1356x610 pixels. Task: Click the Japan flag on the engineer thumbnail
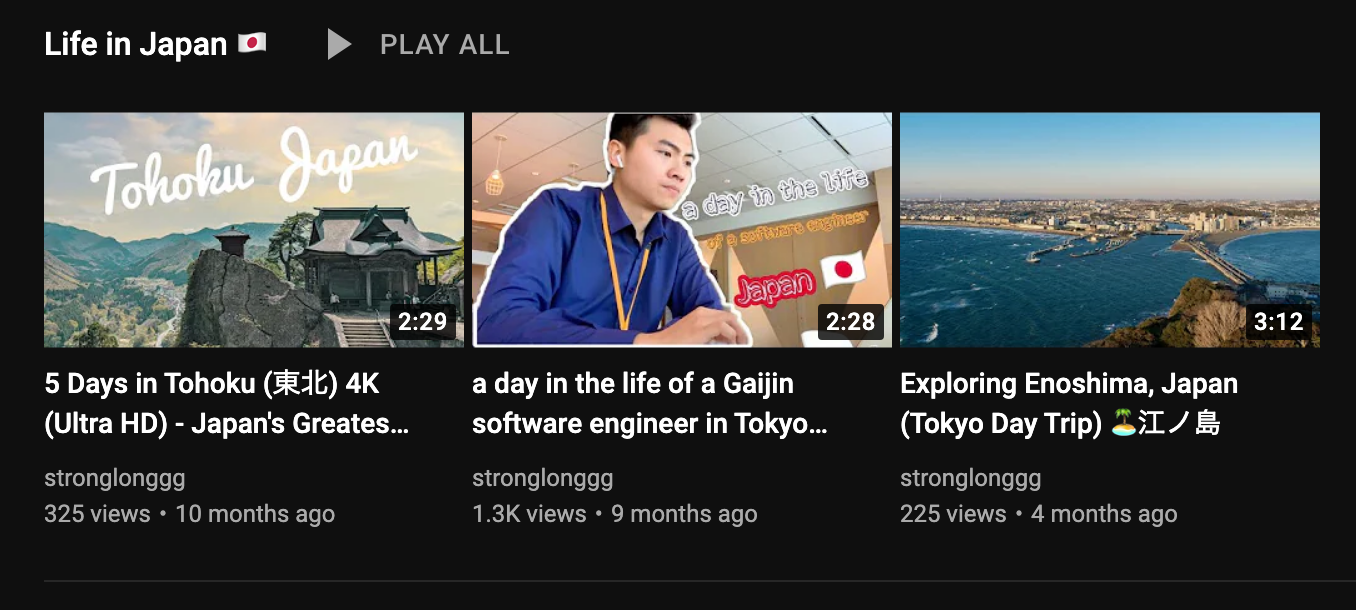841,269
